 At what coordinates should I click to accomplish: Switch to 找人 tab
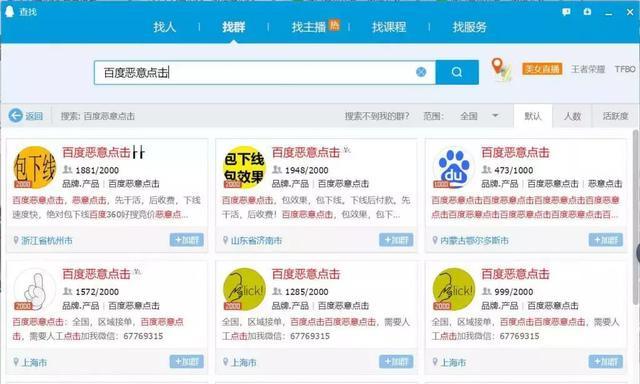point(164,27)
